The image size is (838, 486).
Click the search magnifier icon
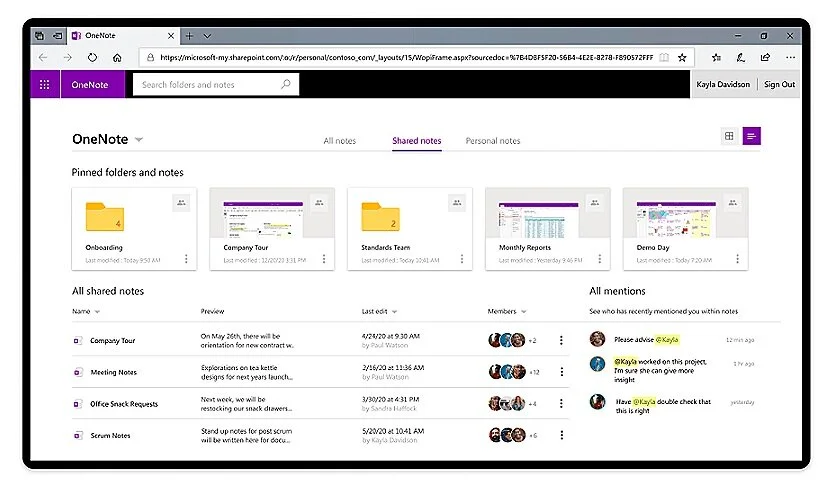click(x=286, y=84)
